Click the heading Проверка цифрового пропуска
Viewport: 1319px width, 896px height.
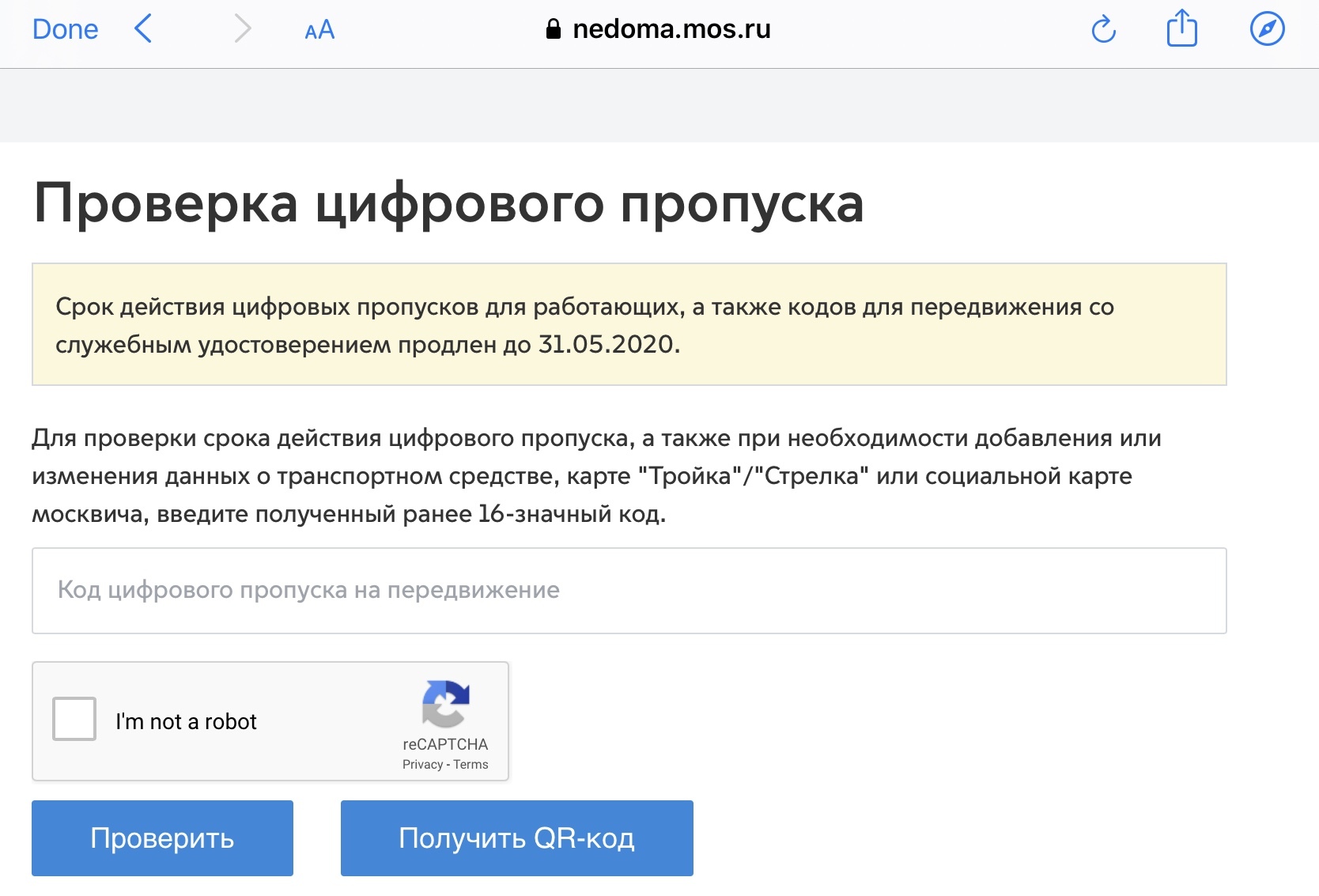448,203
